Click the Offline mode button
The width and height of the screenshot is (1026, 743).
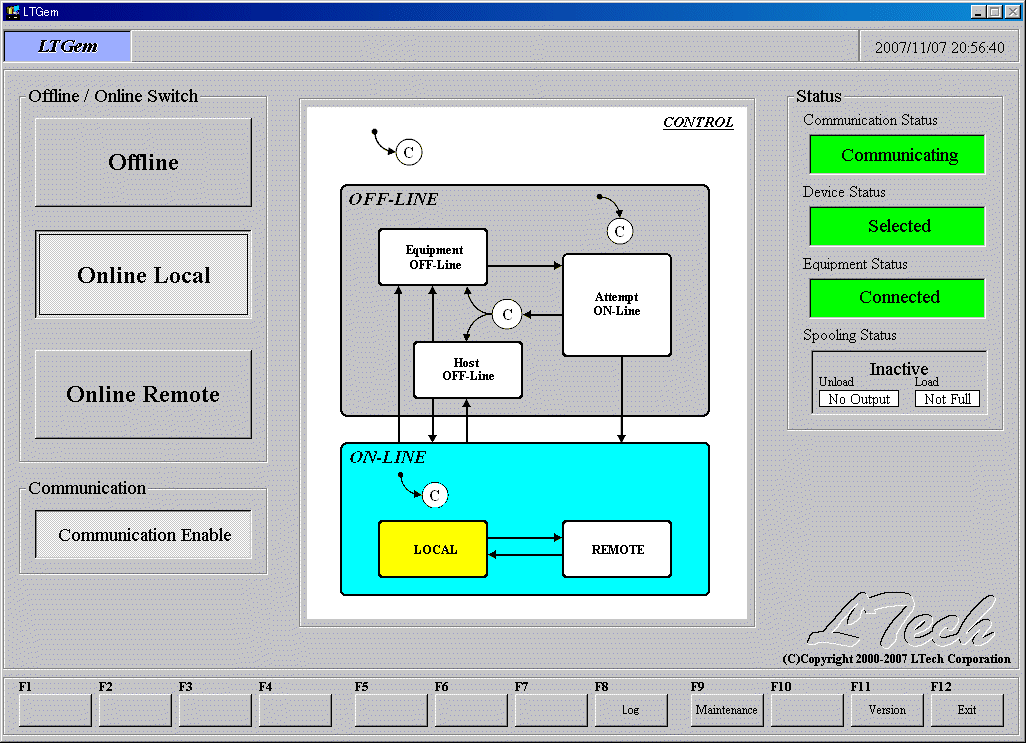143,162
